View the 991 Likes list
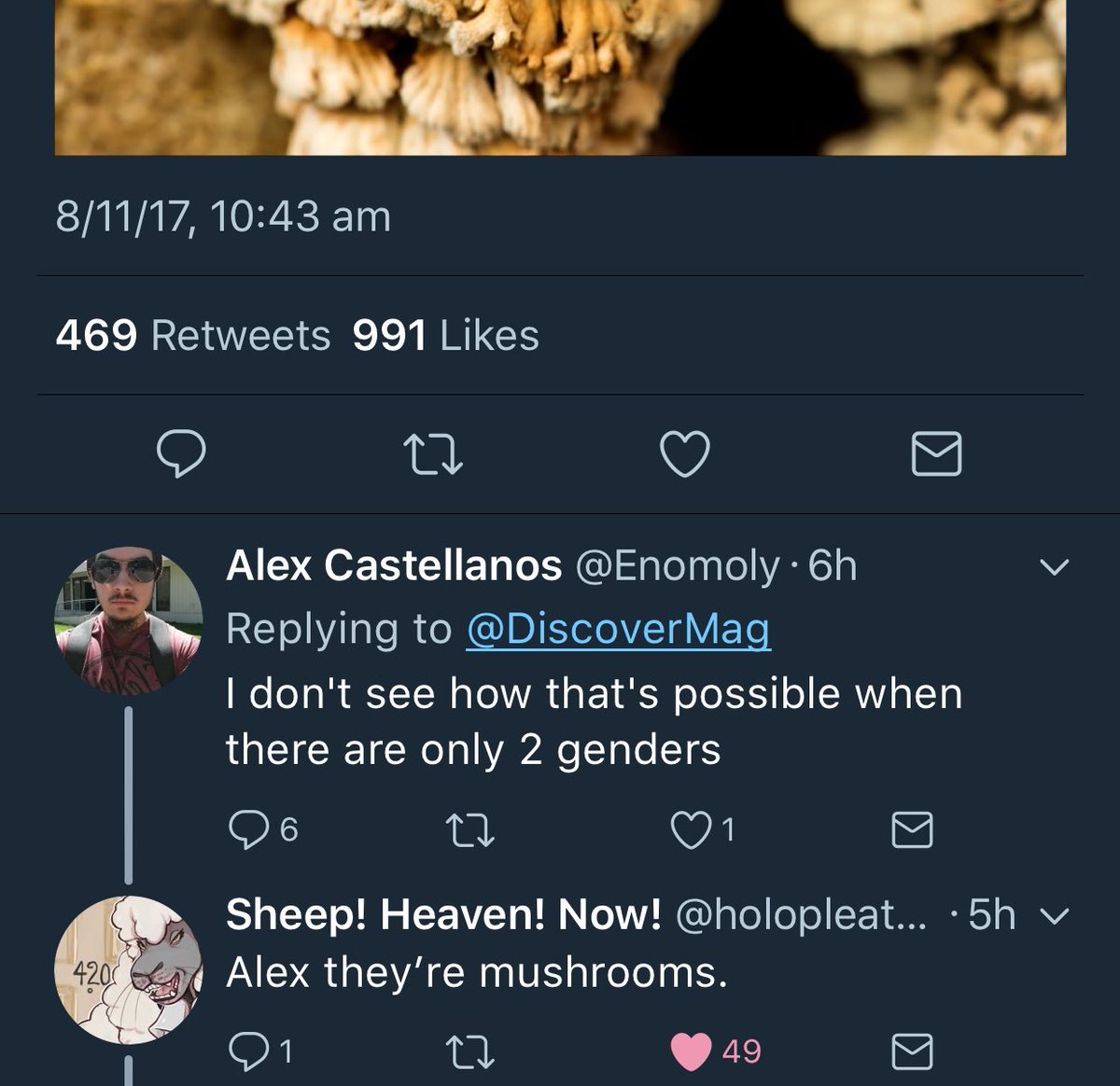 point(445,336)
